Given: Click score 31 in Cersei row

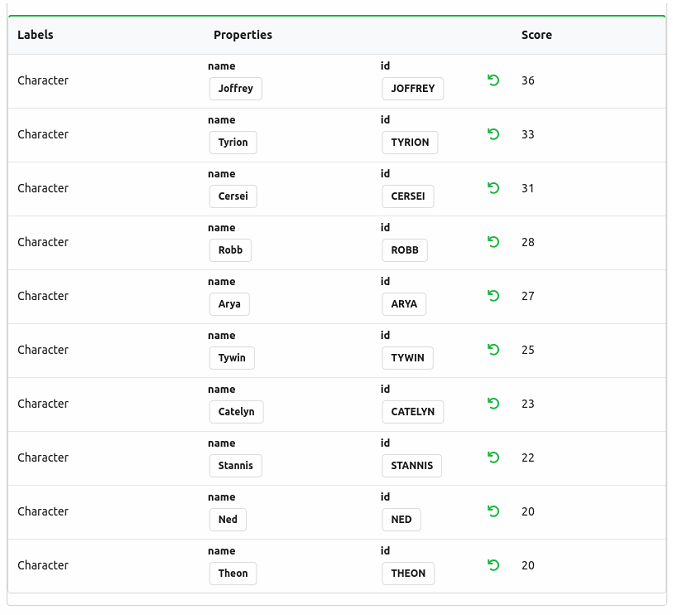Looking at the screenshot, I should (528, 188).
